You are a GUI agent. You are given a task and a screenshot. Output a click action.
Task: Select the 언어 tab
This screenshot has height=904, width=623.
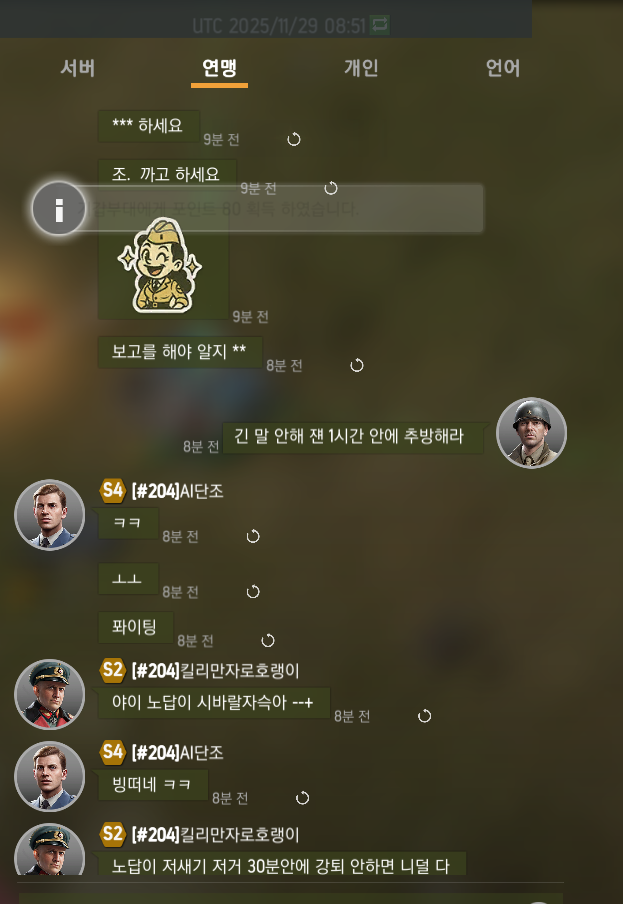point(503,68)
